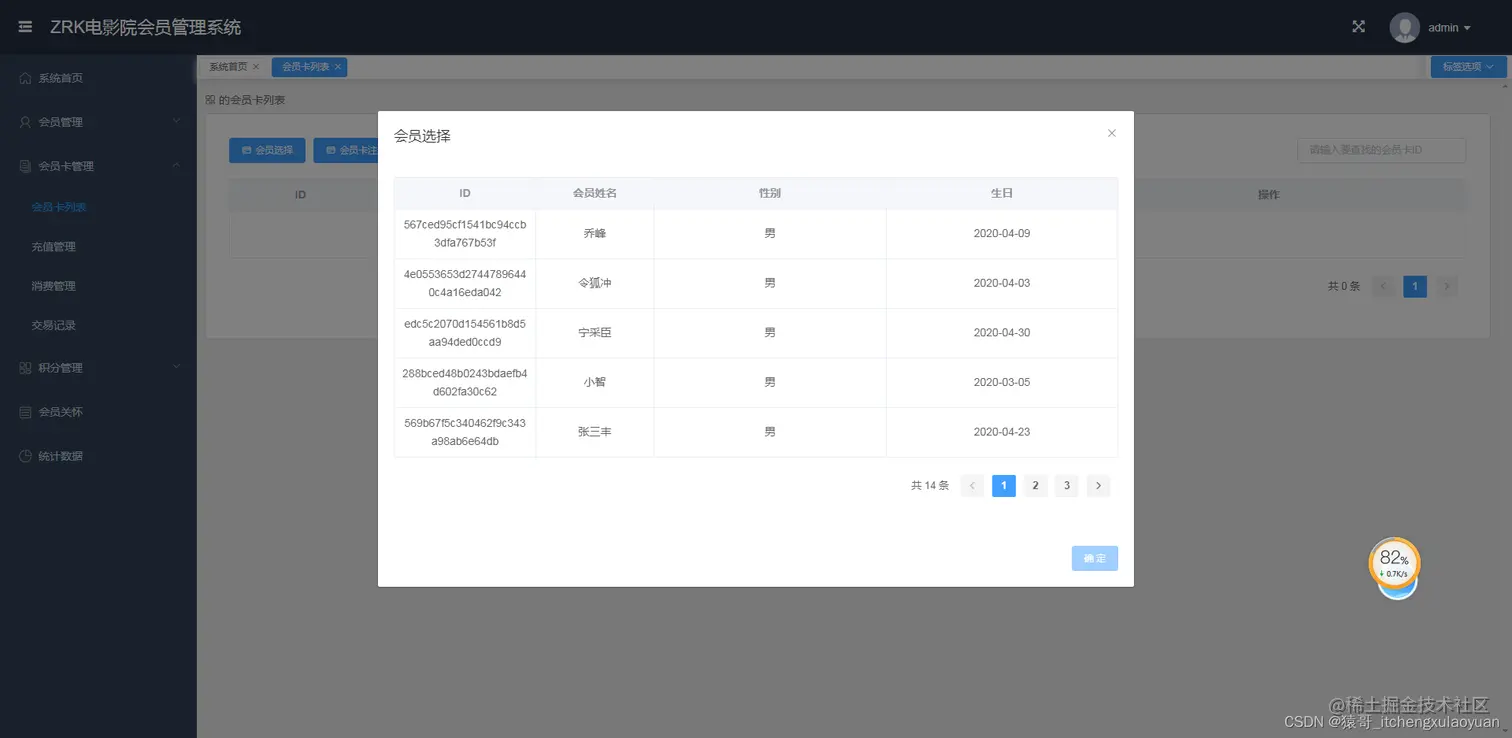
Task: Click background list next-page arrow
Action: [1447, 286]
